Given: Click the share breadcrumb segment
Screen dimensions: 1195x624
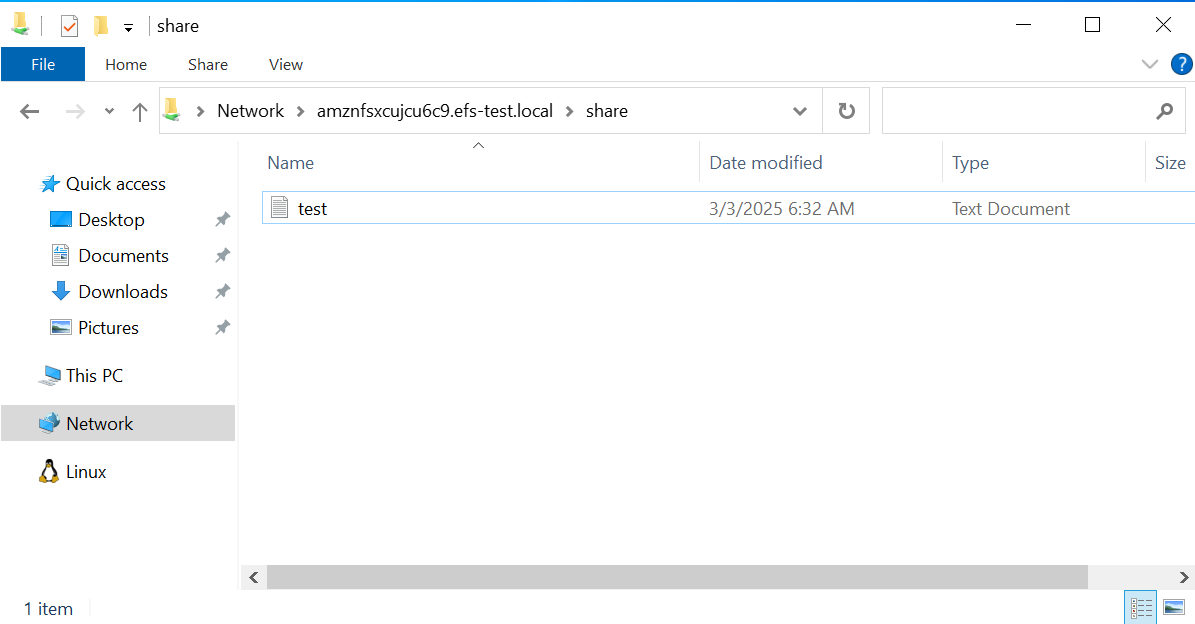Looking at the screenshot, I should click(607, 111).
